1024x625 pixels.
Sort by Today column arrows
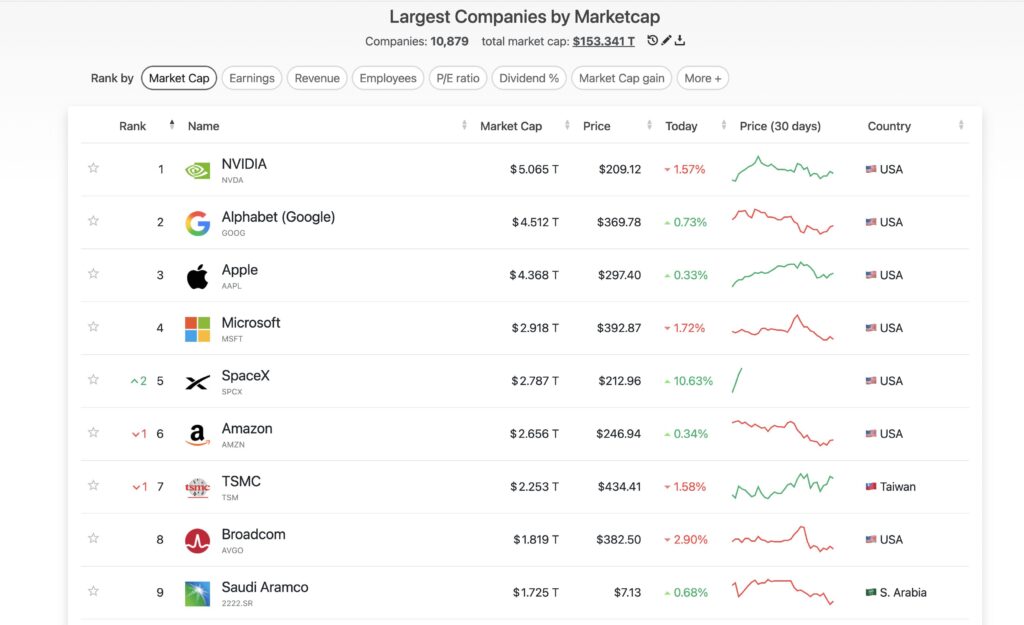(724, 125)
